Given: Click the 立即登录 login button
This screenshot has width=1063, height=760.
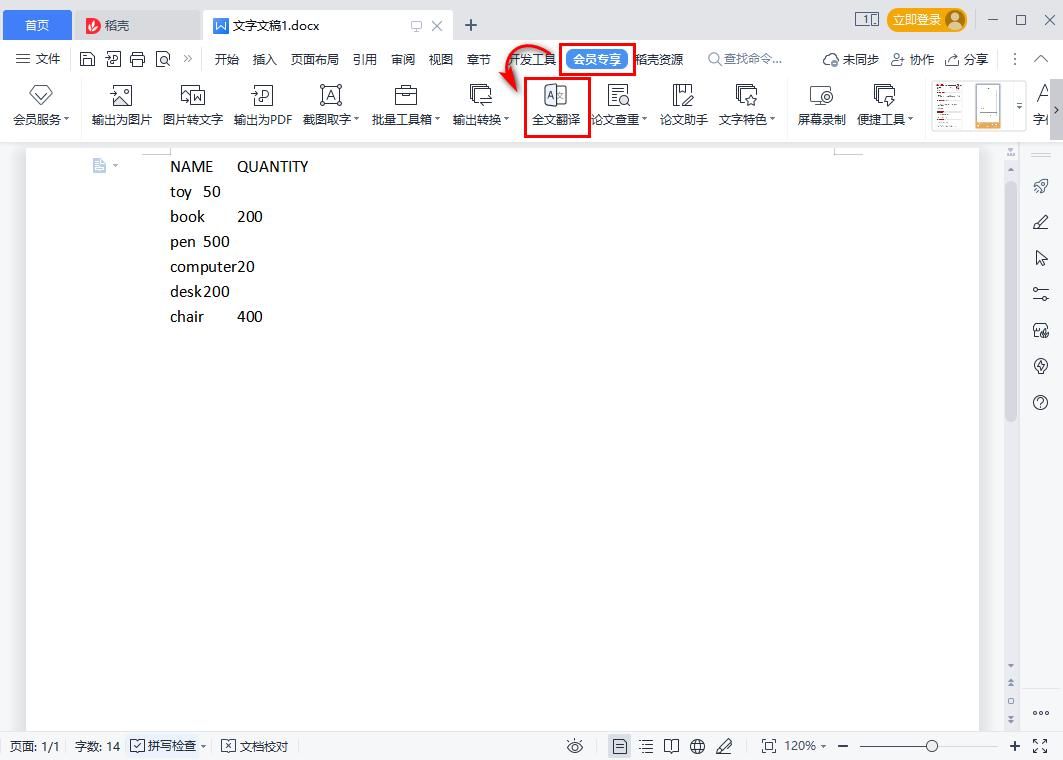Looking at the screenshot, I should 919,18.
